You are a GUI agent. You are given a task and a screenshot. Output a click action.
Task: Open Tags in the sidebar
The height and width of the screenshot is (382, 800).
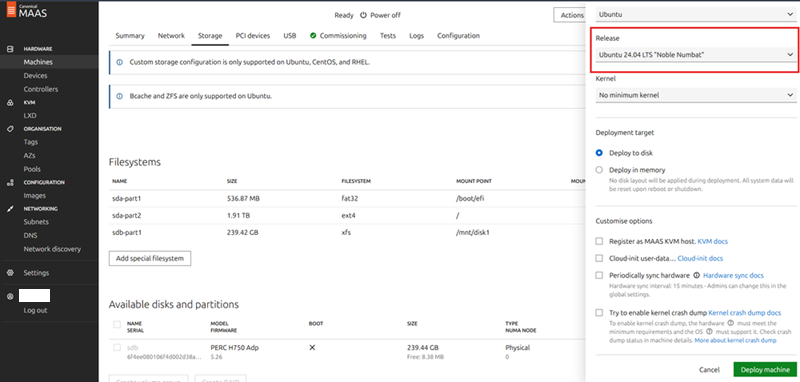click(31, 142)
